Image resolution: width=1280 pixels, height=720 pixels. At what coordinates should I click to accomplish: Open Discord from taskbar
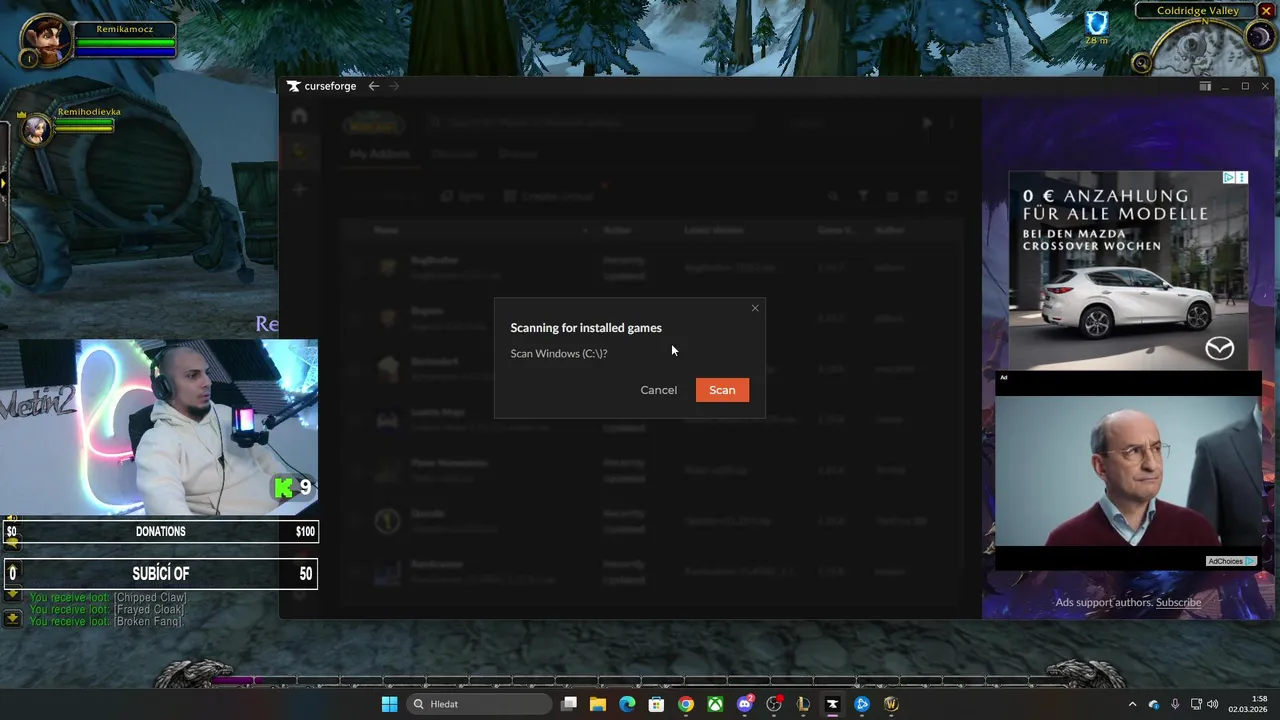click(744, 704)
